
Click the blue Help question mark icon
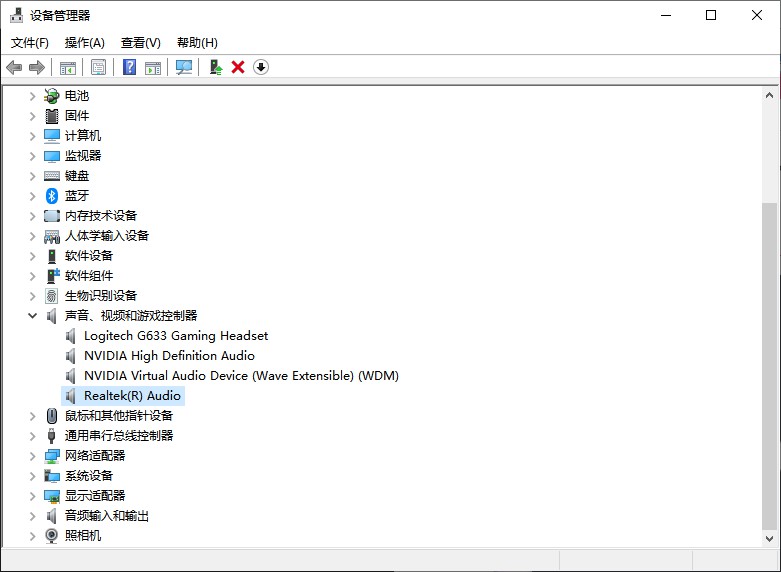(130, 67)
